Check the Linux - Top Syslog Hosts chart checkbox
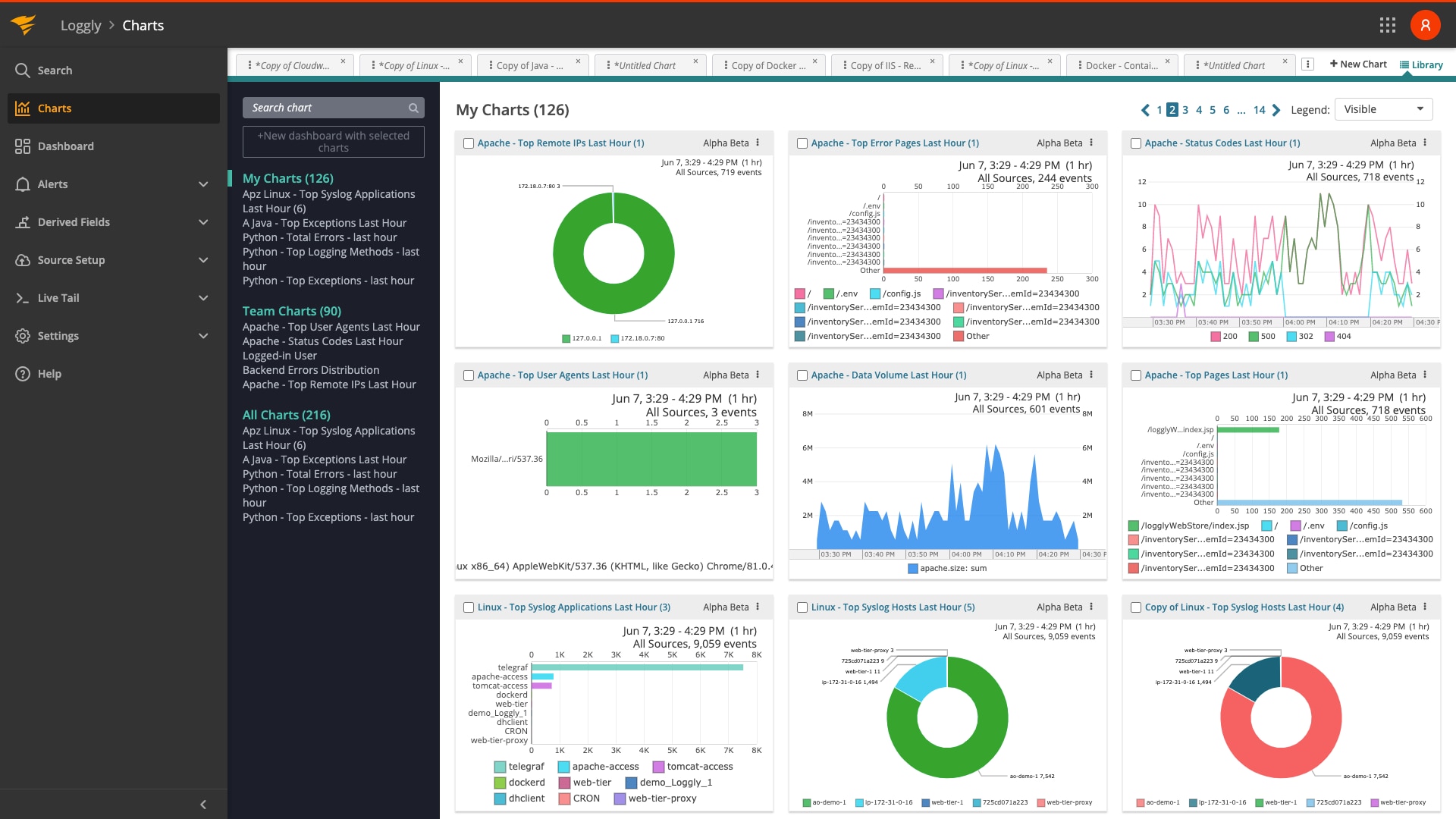 point(802,607)
